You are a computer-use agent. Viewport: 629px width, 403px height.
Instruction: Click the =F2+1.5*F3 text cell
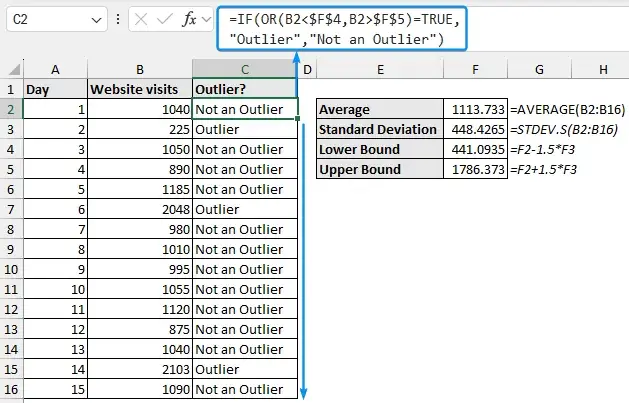pyautogui.click(x=543, y=169)
